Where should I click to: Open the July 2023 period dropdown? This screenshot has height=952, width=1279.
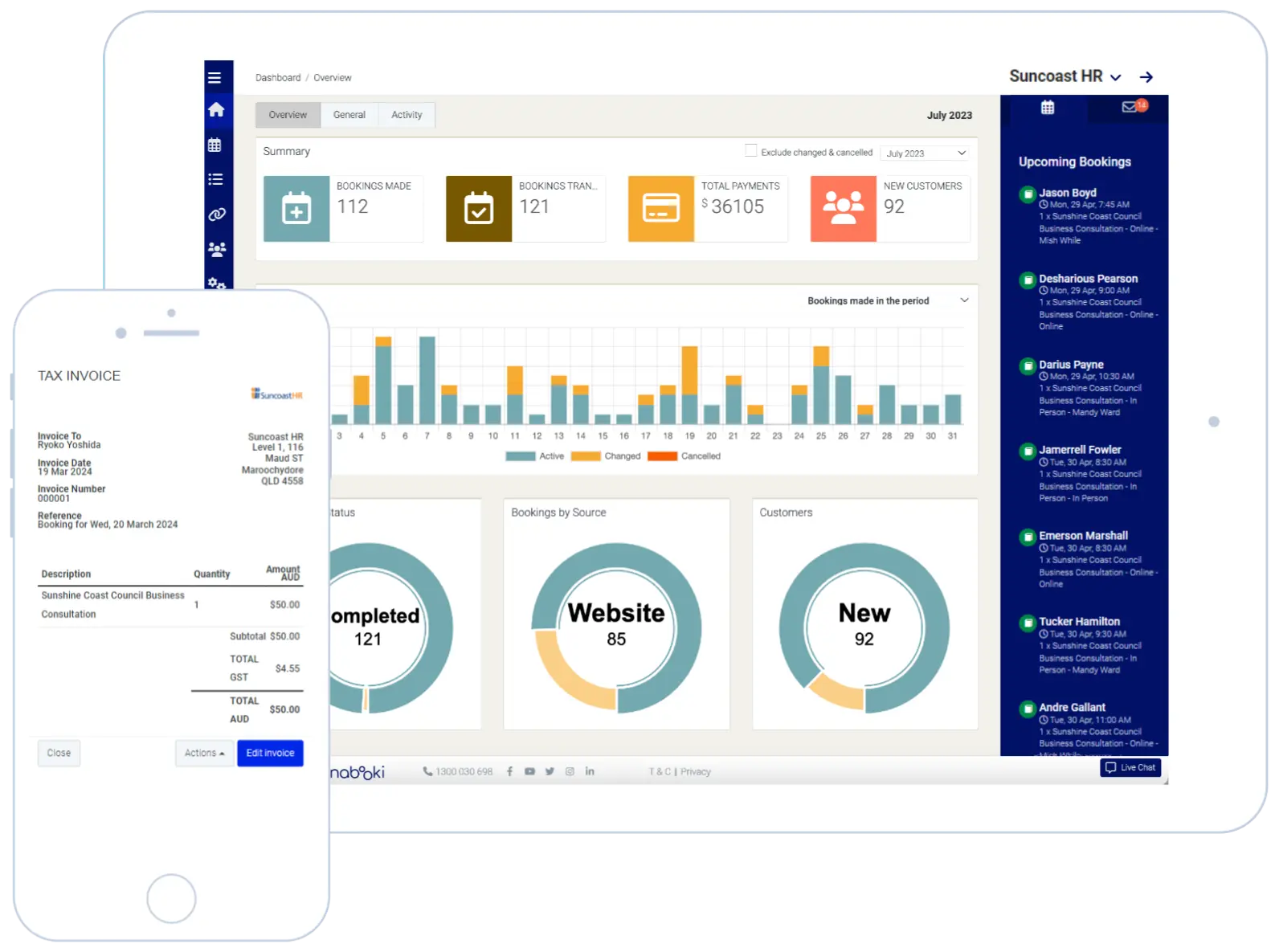[x=926, y=153]
